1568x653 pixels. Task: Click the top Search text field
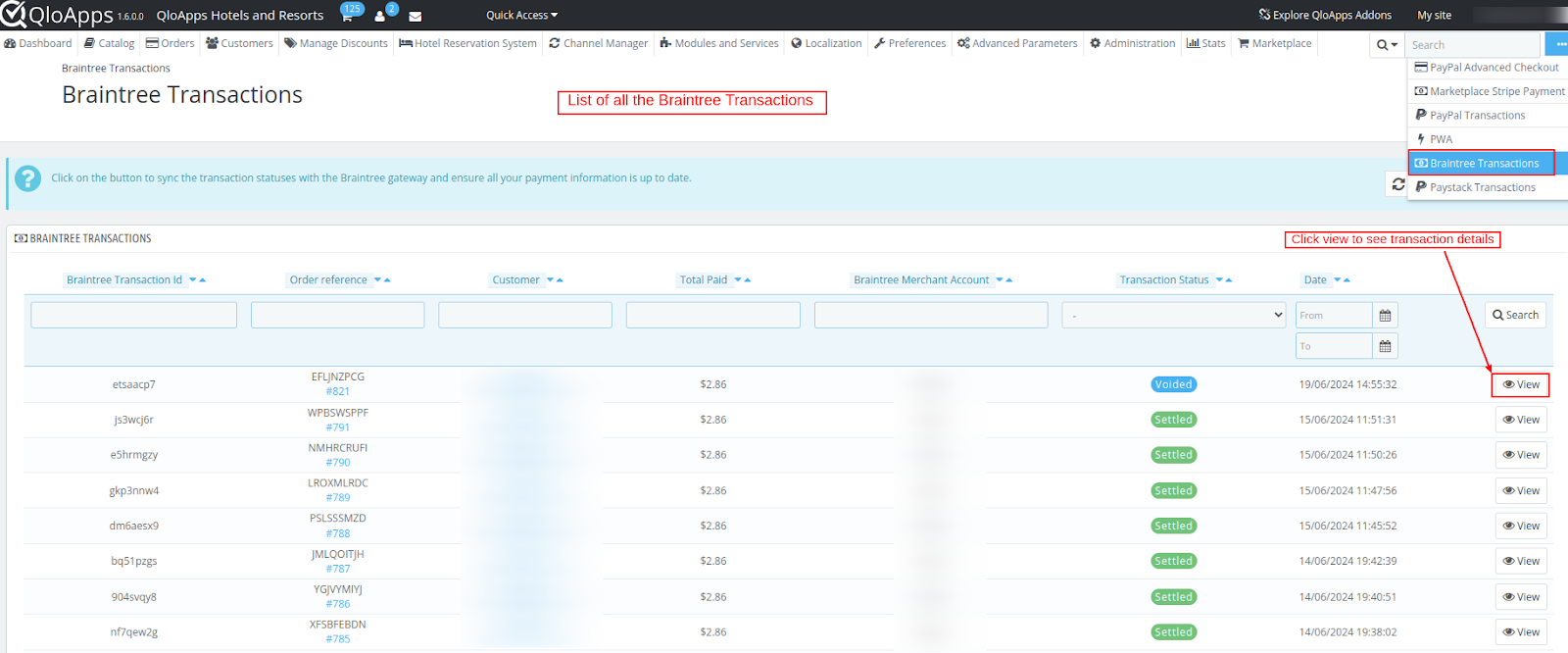point(1473,44)
